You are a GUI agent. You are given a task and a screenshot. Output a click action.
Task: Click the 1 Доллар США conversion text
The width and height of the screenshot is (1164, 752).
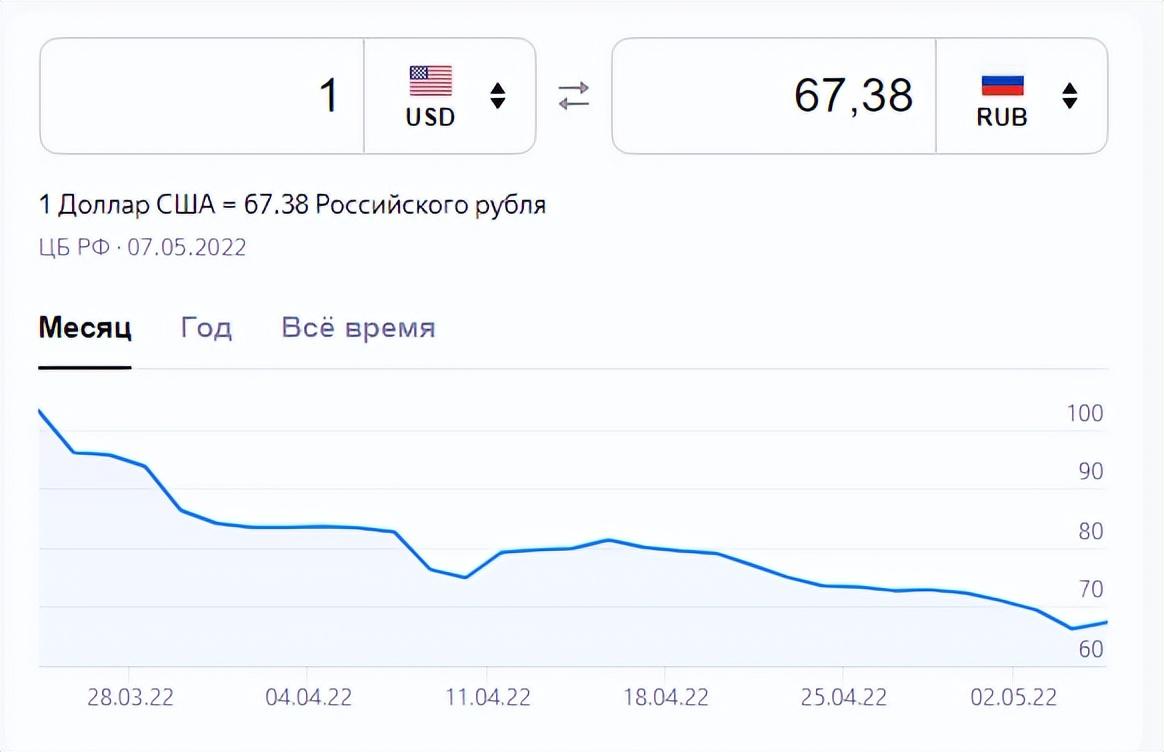292,206
